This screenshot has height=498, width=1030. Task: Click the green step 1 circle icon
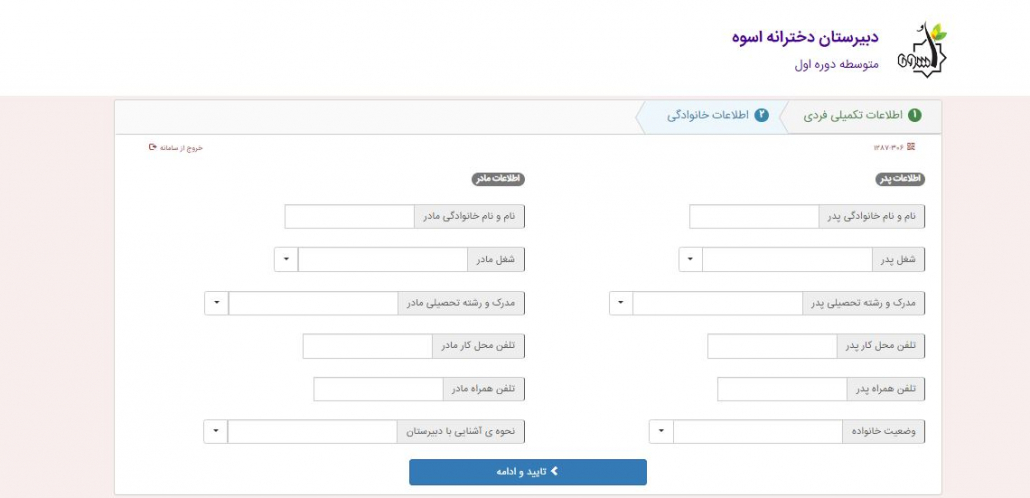[914, 116]
